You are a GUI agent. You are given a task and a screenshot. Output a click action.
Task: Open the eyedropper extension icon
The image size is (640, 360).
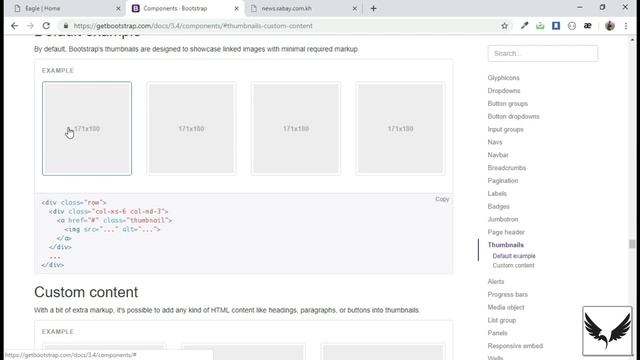[524, 26]
